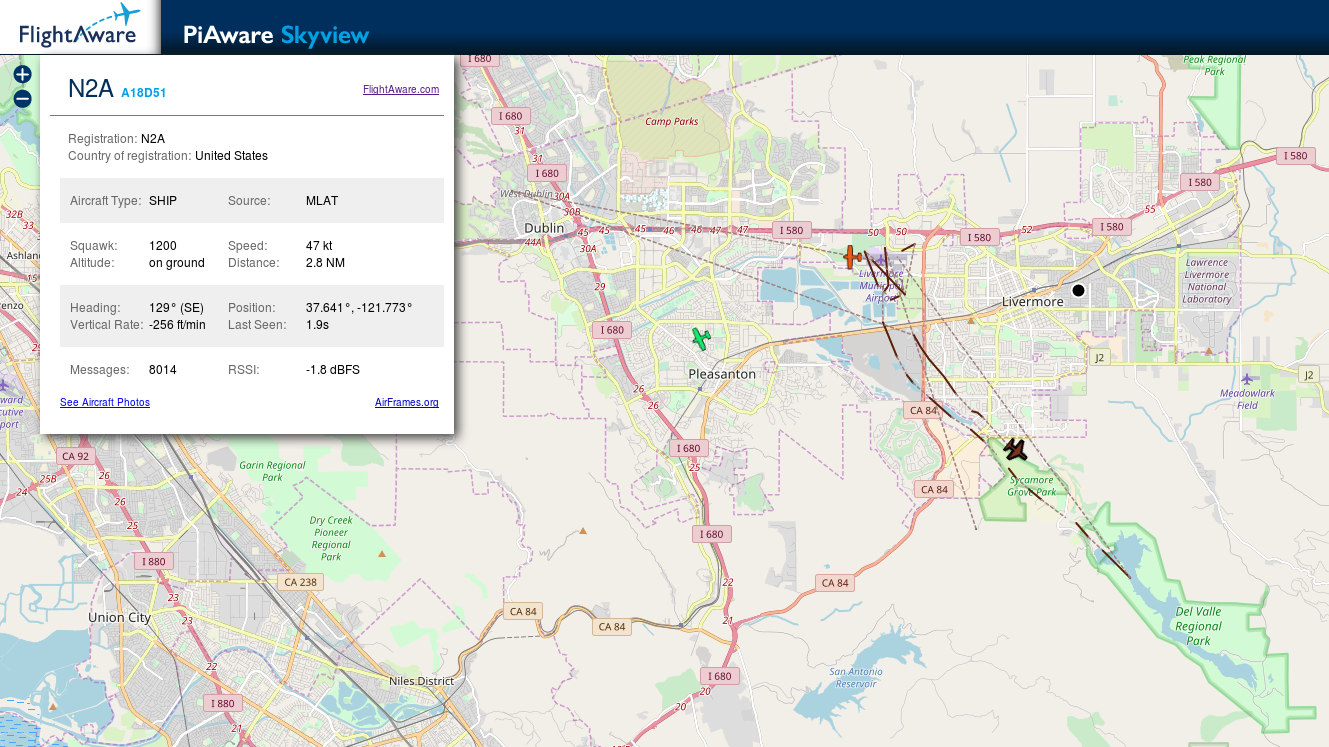Image resolution: width=1329 pixels, height=747 pixels.
Task: Click the Del Valle Regional Park label
Action: [1199, 626]
